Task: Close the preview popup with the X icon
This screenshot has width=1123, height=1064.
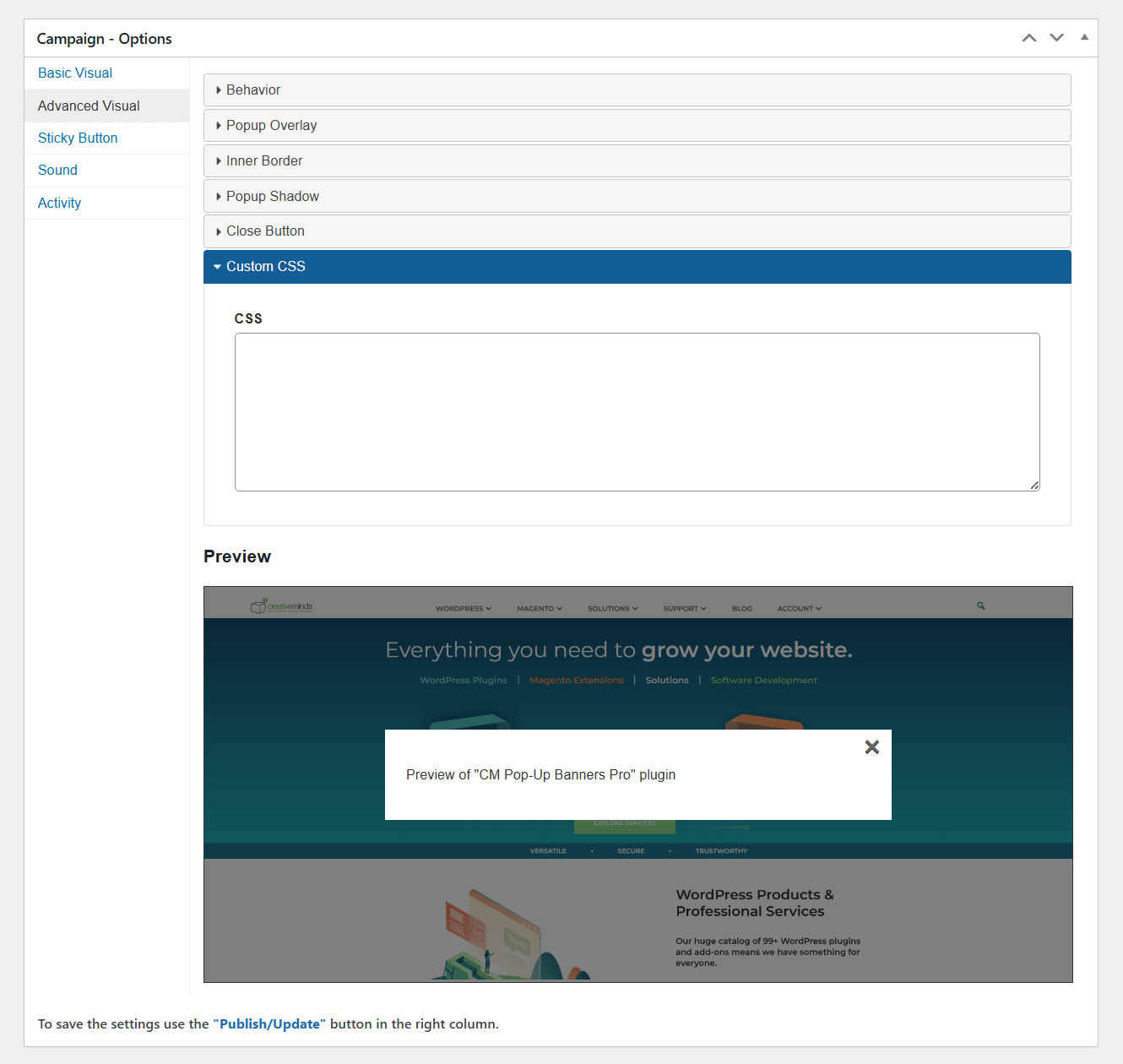Action: coord(872,746)
